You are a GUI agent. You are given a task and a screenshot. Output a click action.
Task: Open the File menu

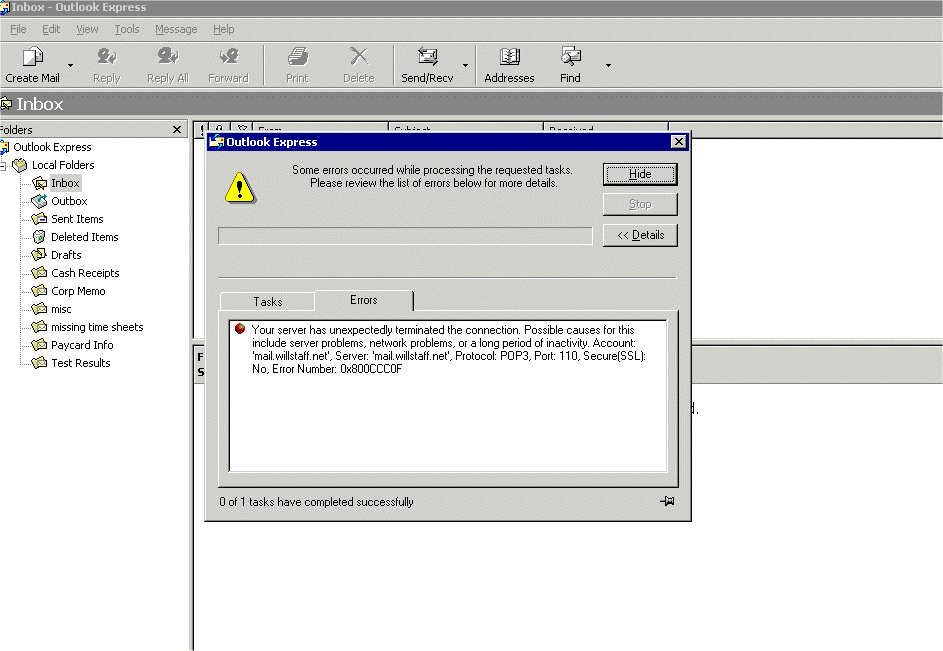point(18,29)
